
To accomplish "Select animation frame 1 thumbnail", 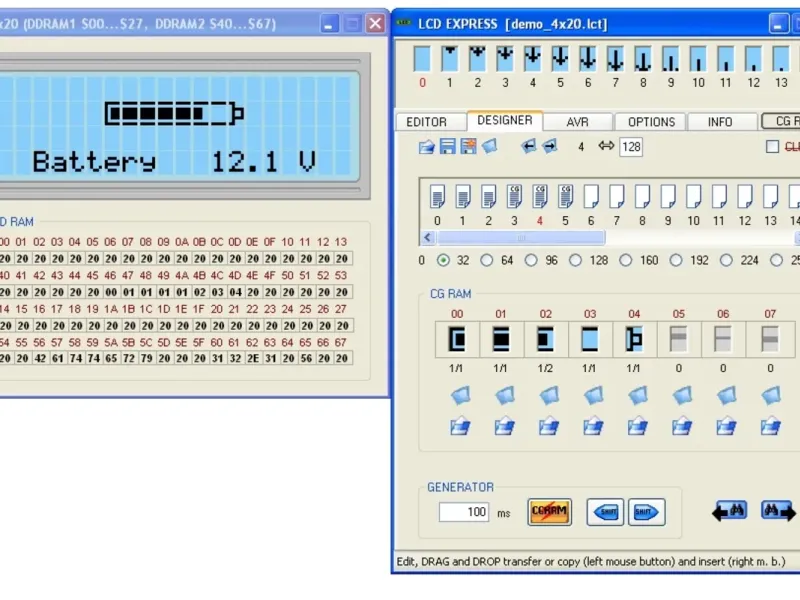I will pos(449,59).
